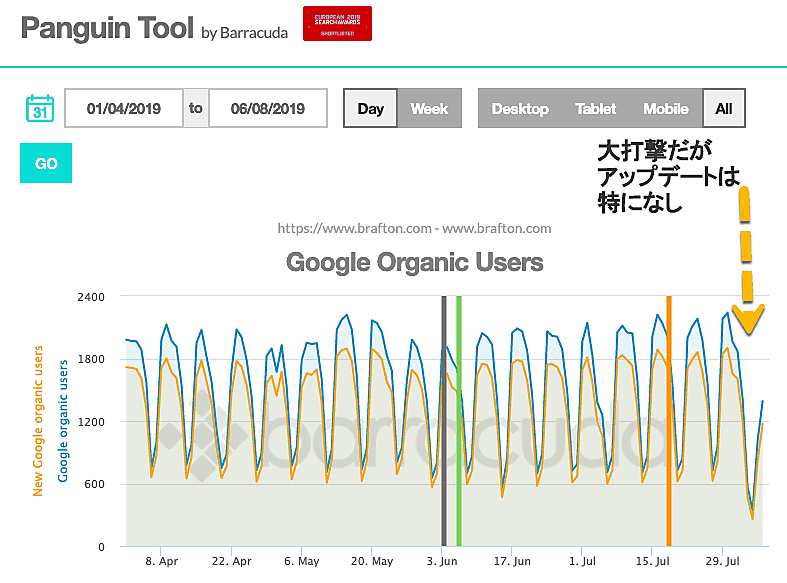Click the 6. May axis label
The image size is (787, 583).
coord(302,561)
